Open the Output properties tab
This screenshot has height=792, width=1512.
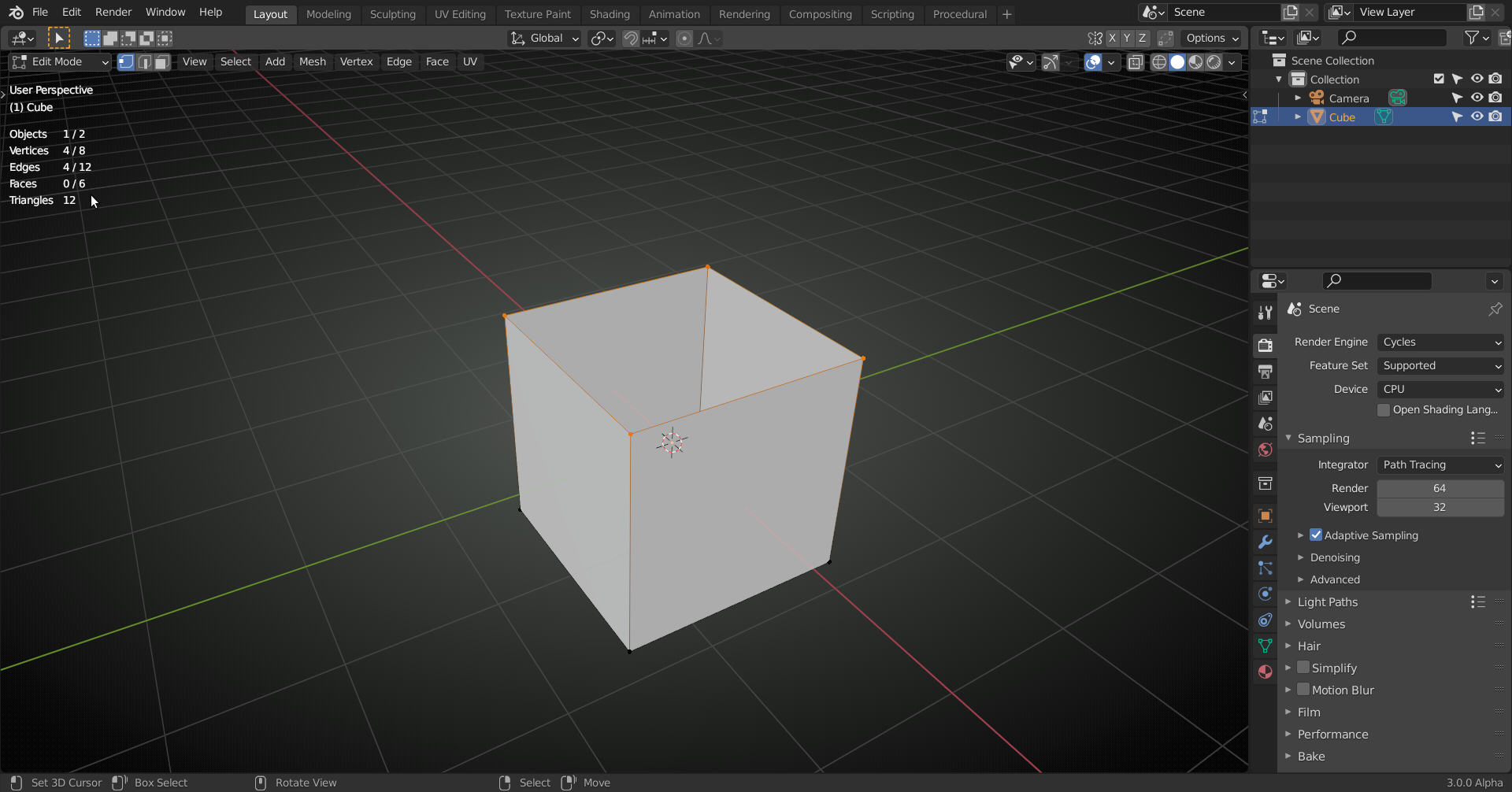[1266, 372]
